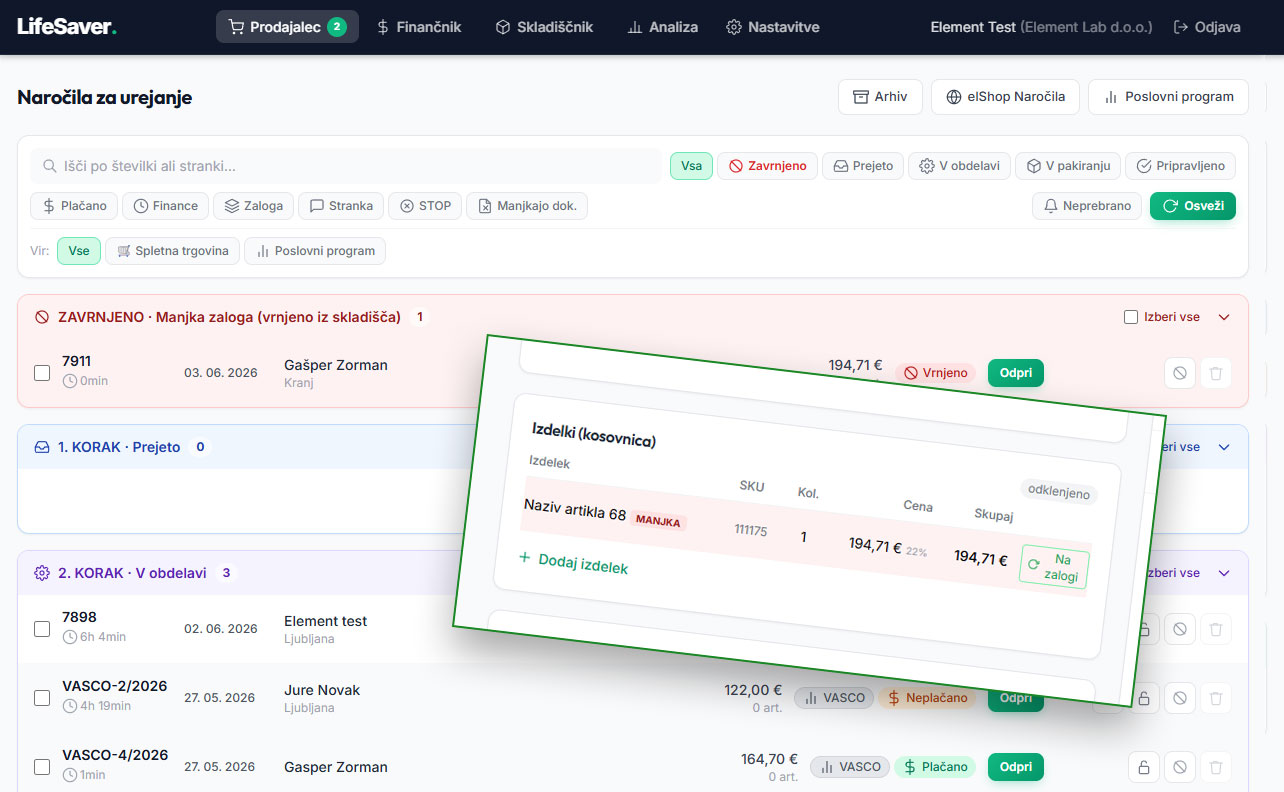Open the Analiza tab
Image resolution: width=1284 pixels, height=792 pixels.
(663, 27)
